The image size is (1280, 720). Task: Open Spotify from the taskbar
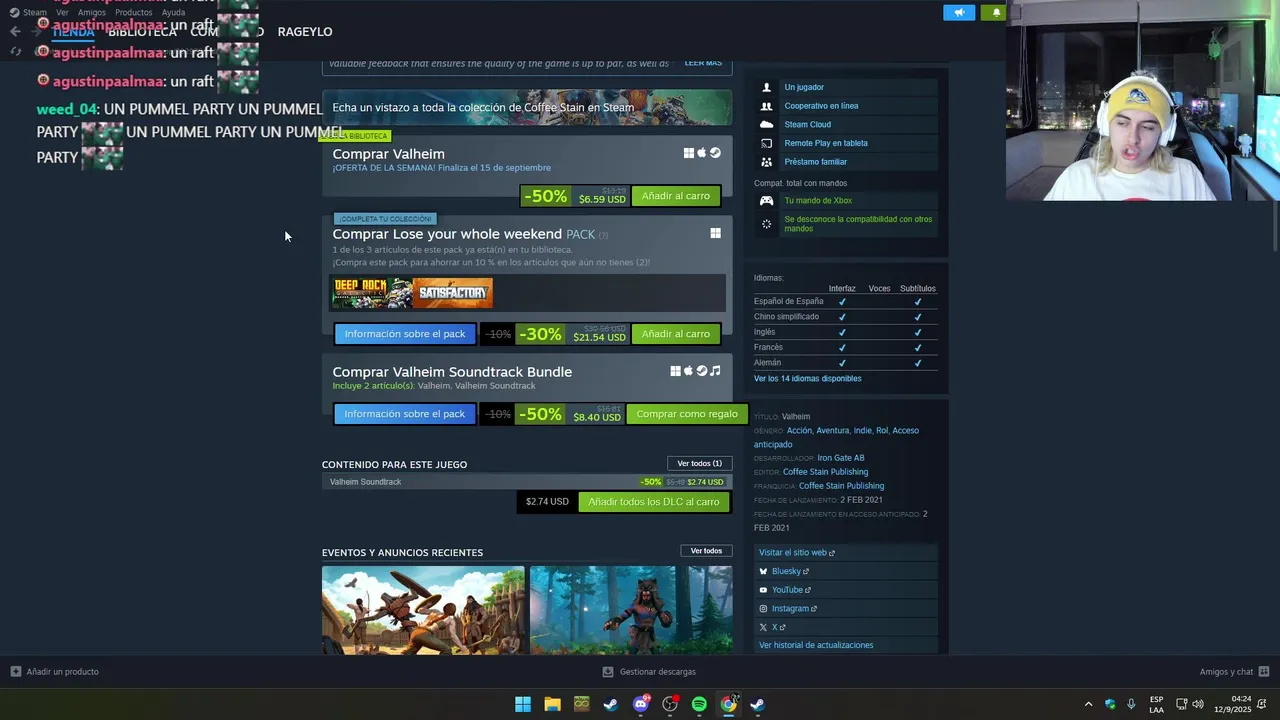pyautogui.click(x=699, y=704)
